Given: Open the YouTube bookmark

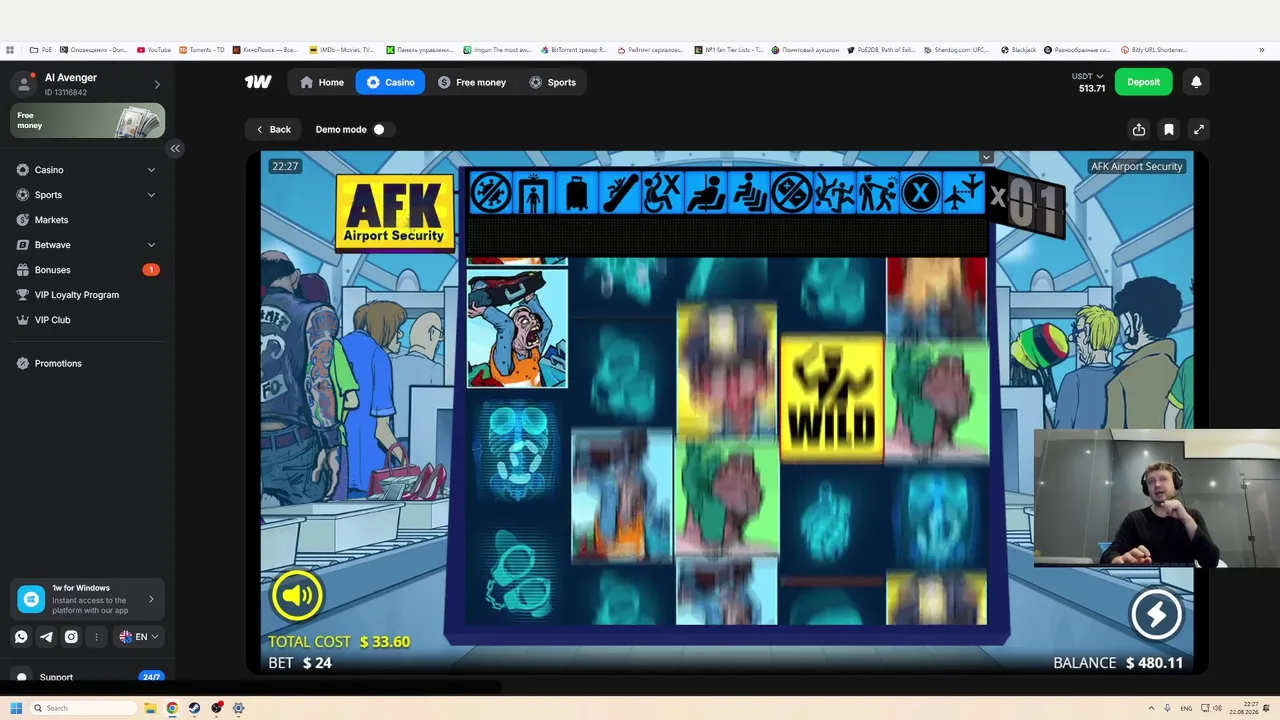Looking at the screenshot, I should 154,50.
